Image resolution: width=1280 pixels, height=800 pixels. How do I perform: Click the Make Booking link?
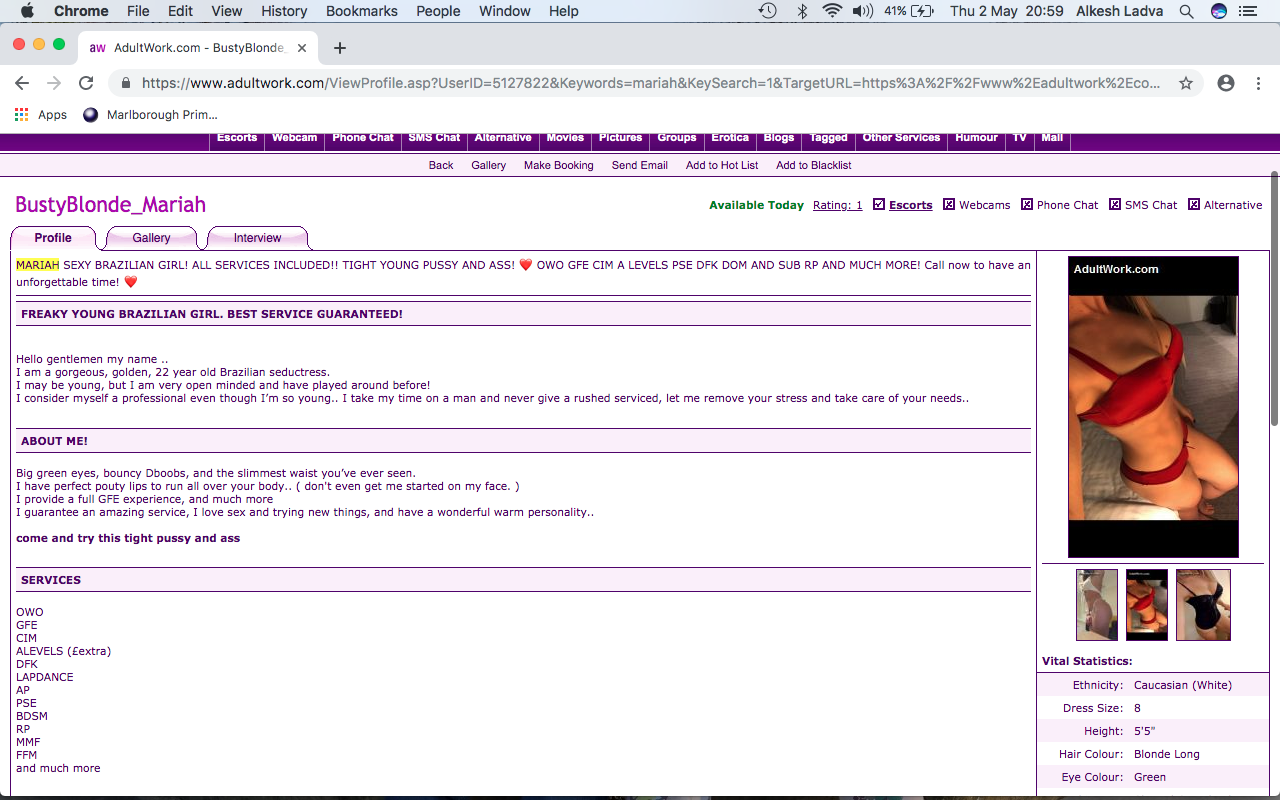pyautogui.click(x=559, y=165)
